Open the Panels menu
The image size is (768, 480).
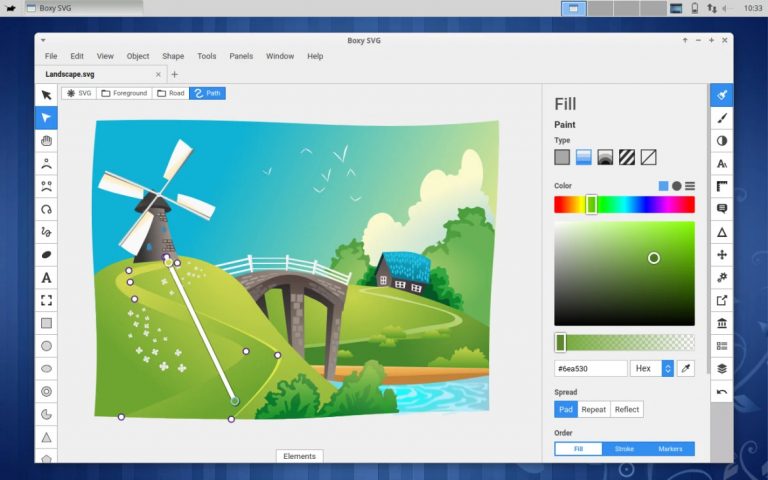pos(241,56)
